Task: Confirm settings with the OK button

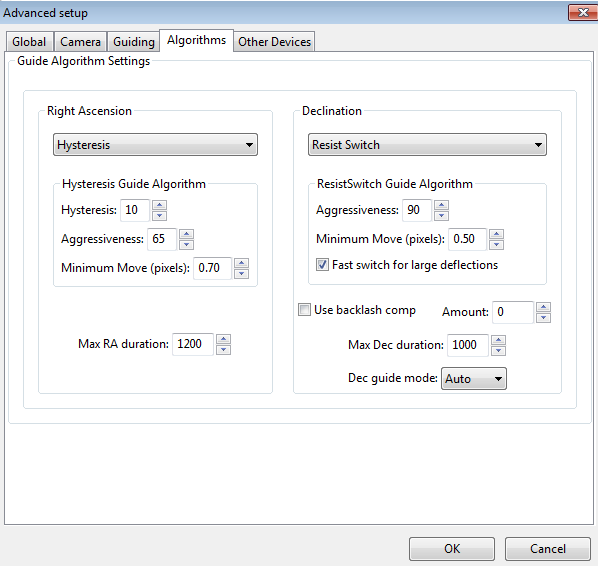Action: (452, 548)
